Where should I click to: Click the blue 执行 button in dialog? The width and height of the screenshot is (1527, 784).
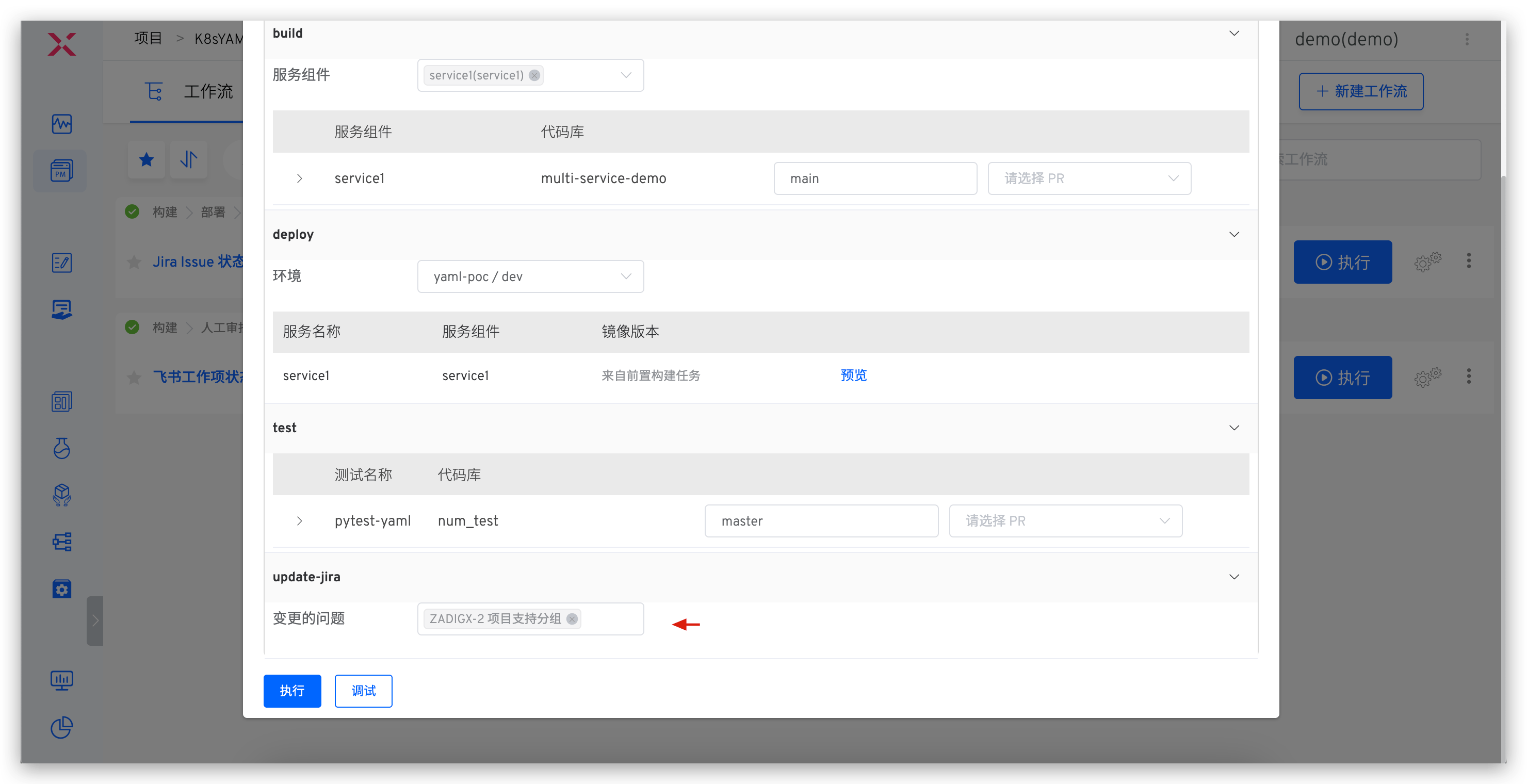point(291,691)
